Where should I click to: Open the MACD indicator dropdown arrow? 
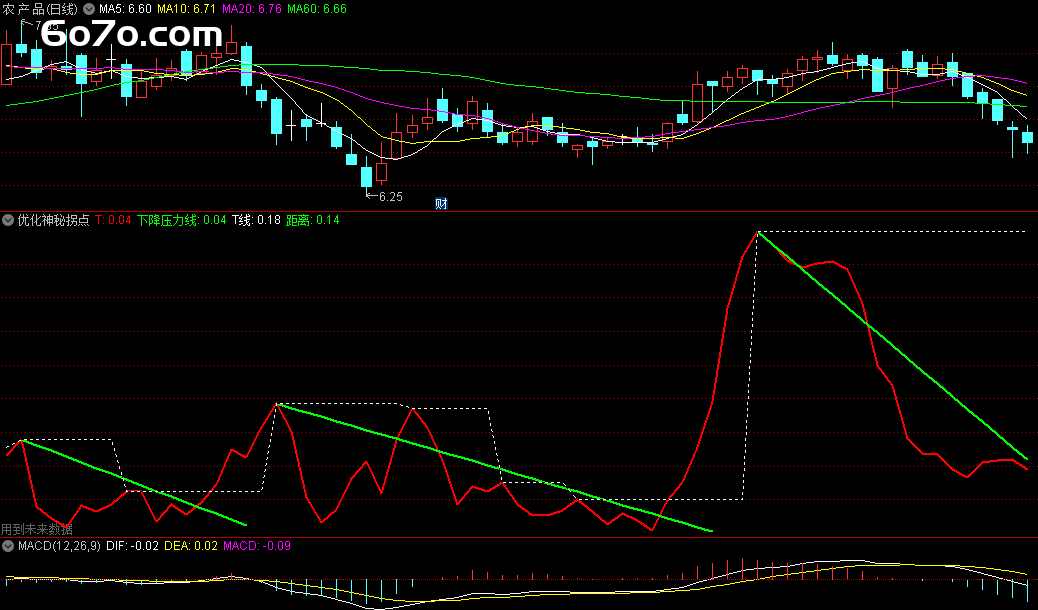click(8, 546)
